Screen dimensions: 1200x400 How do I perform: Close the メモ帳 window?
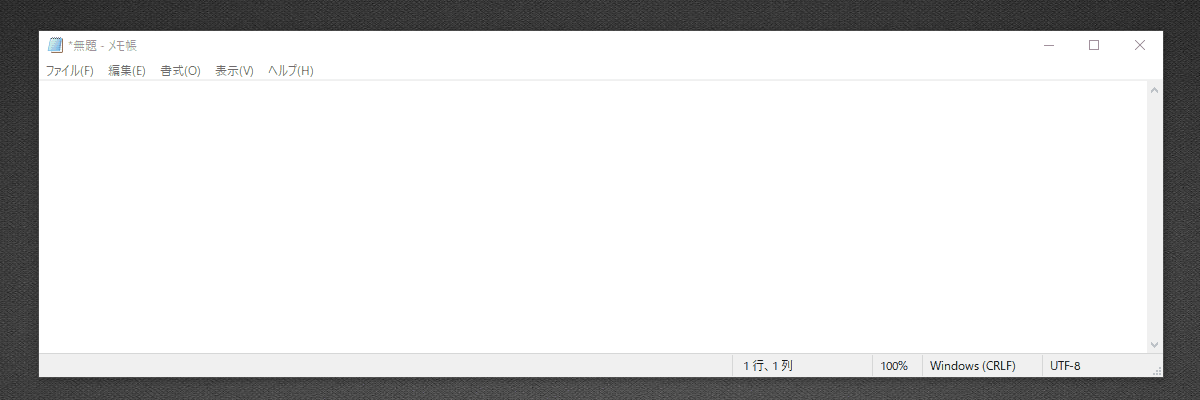click(x=1140, y=45)
